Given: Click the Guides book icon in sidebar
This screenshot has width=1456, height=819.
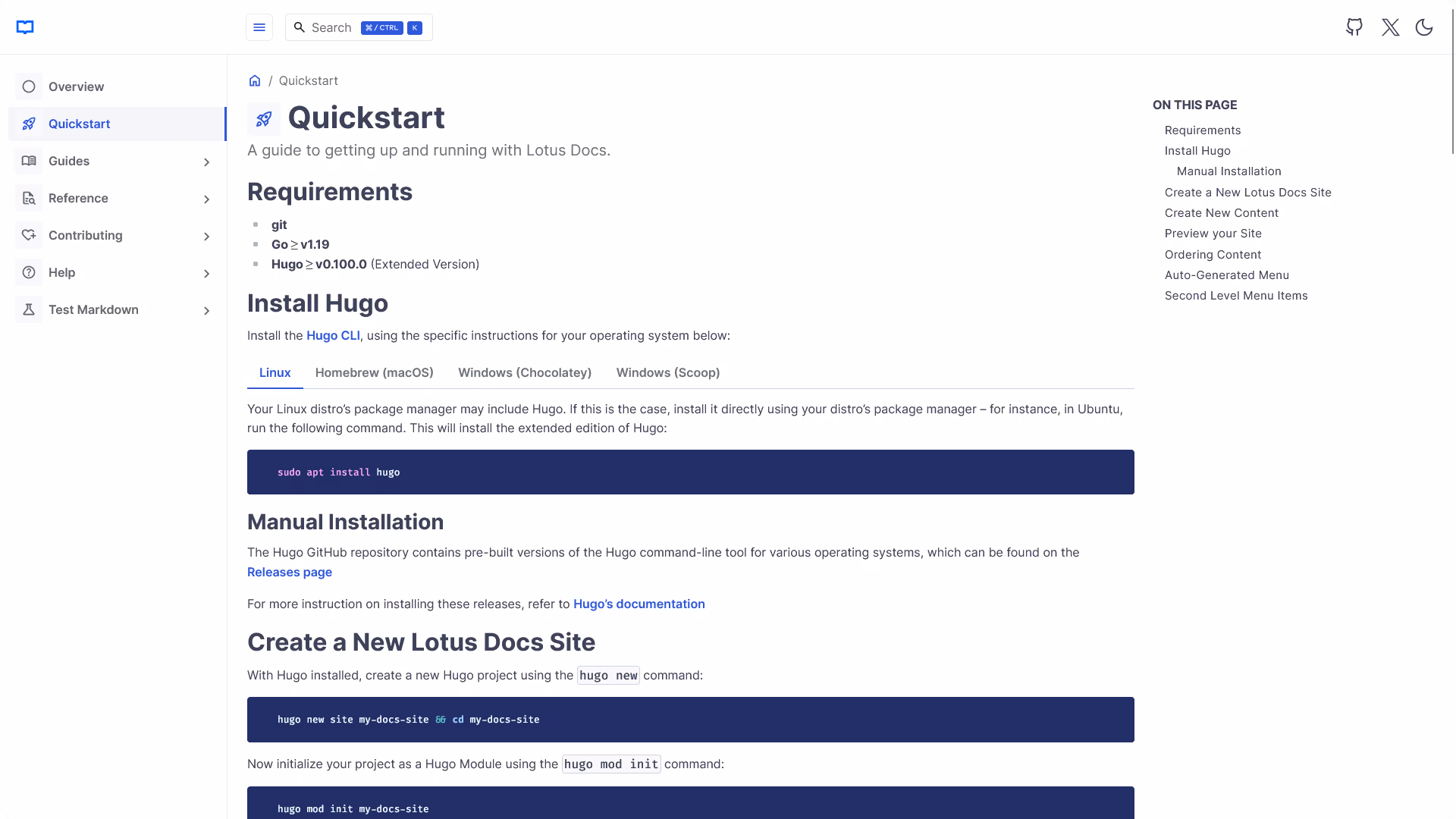Looking at the screenshot, I should tap(29, 161).
